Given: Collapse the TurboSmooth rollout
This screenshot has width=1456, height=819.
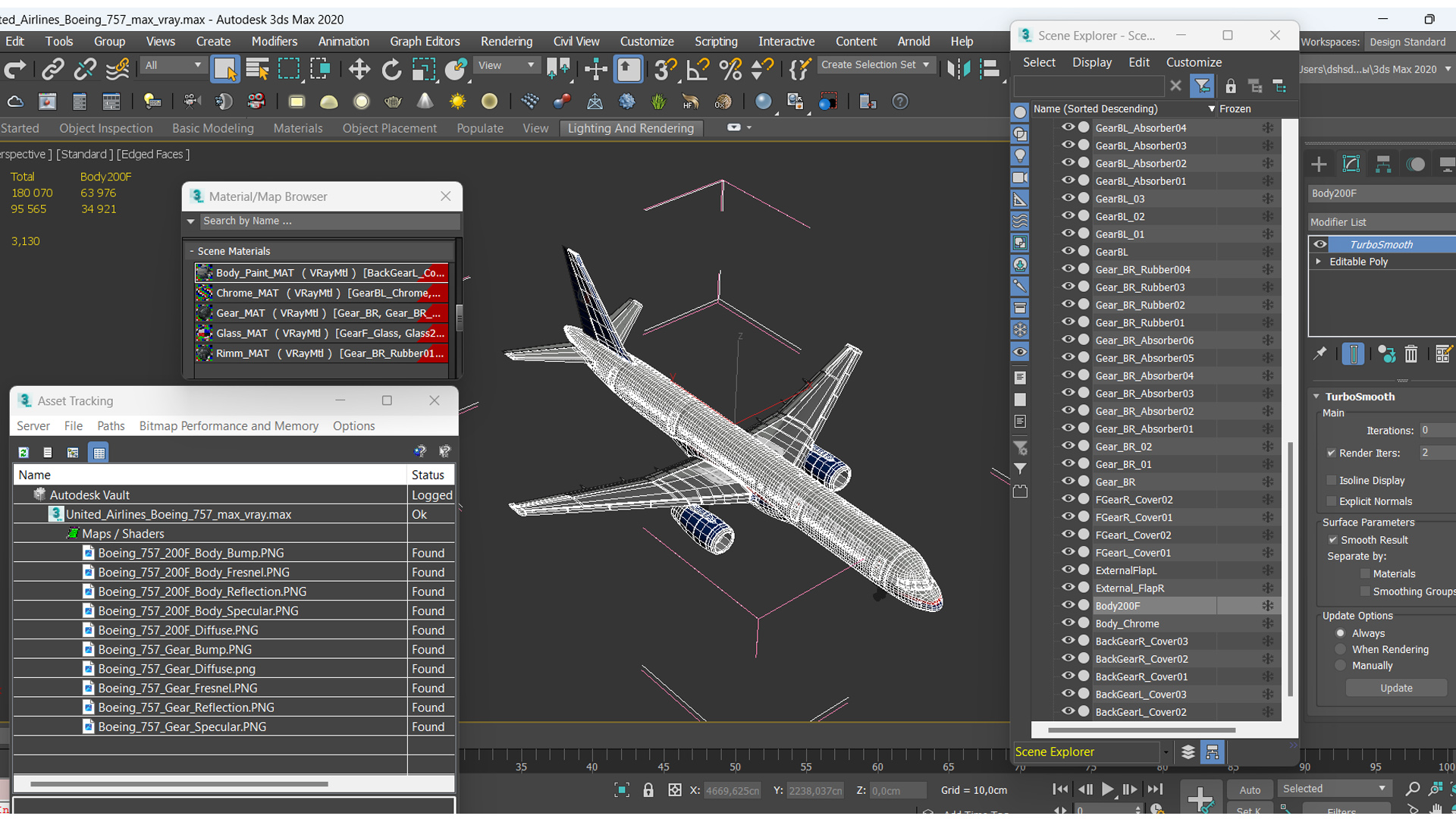Looking at the screenshot, I should pyautogui.click(x=1316, y=397).
